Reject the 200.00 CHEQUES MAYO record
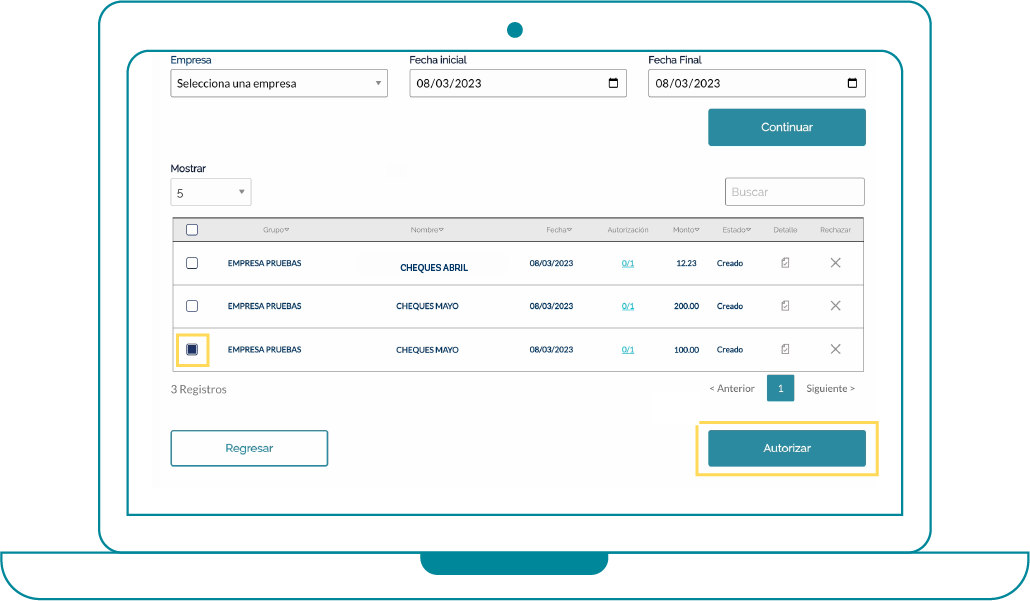Image resolution: width=1030 pixels, height=601 pixels. pyautogui.click(x=835, y=306)
